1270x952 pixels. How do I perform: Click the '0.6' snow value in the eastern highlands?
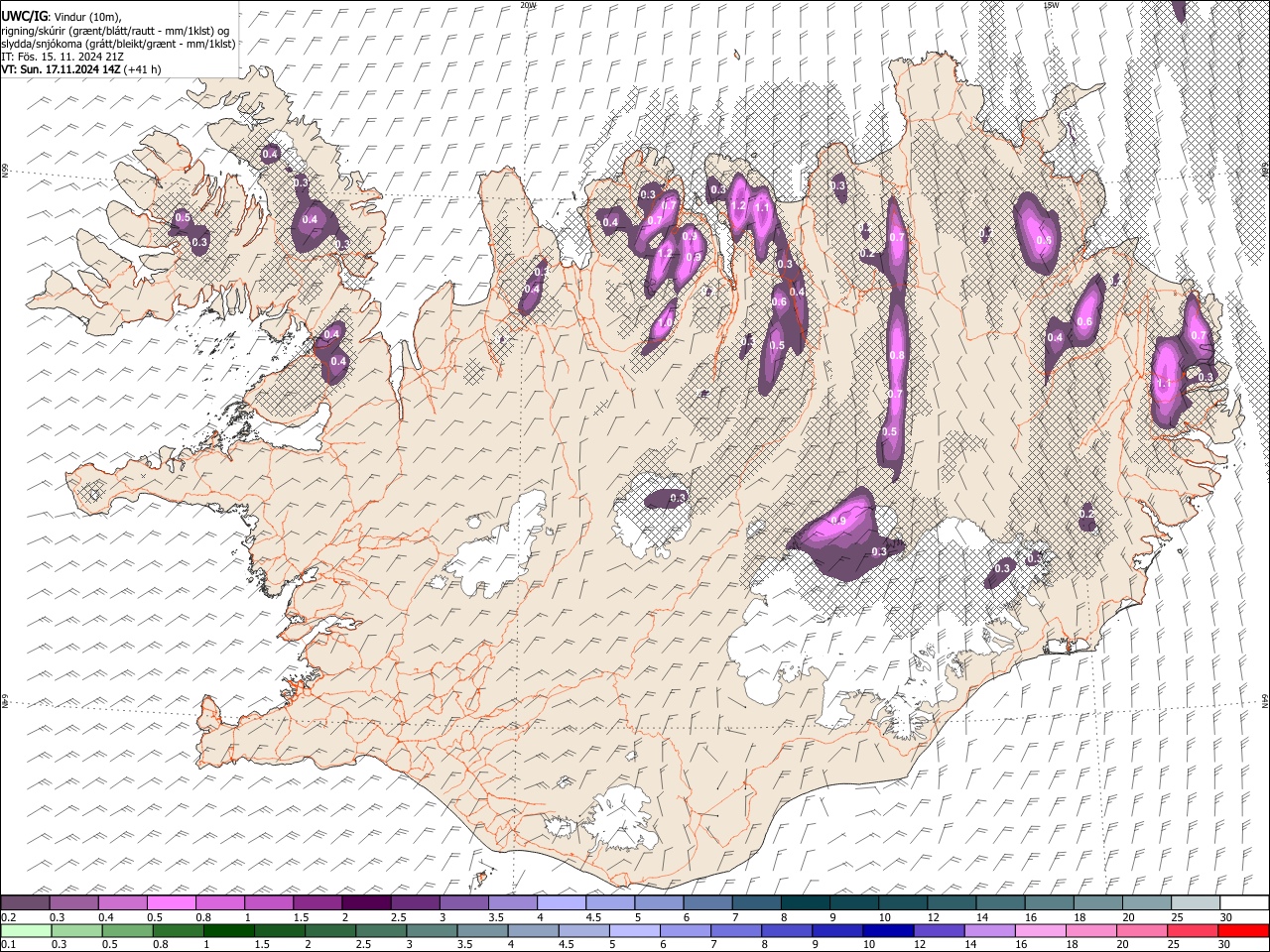(1084, 321)
